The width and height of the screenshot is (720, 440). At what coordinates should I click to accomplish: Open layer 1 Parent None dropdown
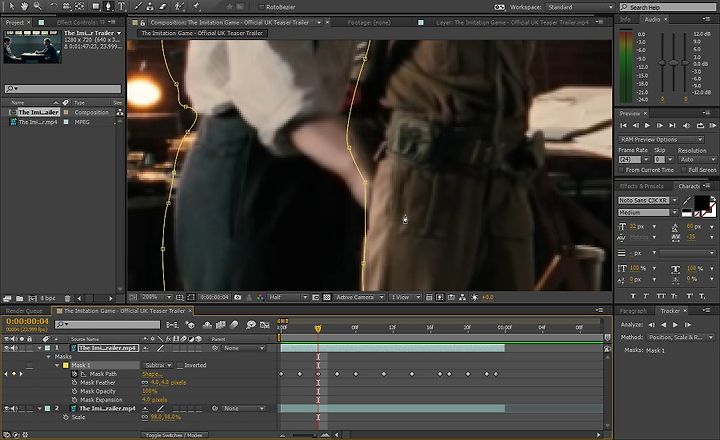point(243,348)
